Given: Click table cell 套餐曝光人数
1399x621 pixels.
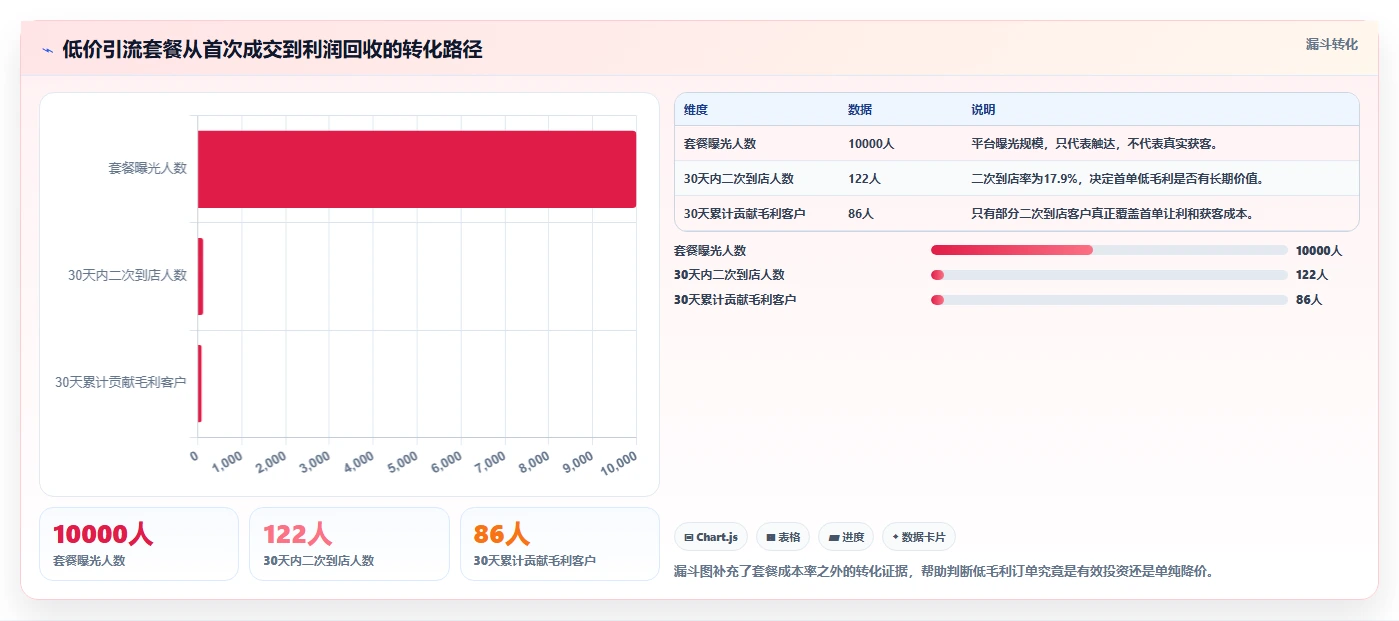Looking at the screenshot, I should (x=720, y=144).
